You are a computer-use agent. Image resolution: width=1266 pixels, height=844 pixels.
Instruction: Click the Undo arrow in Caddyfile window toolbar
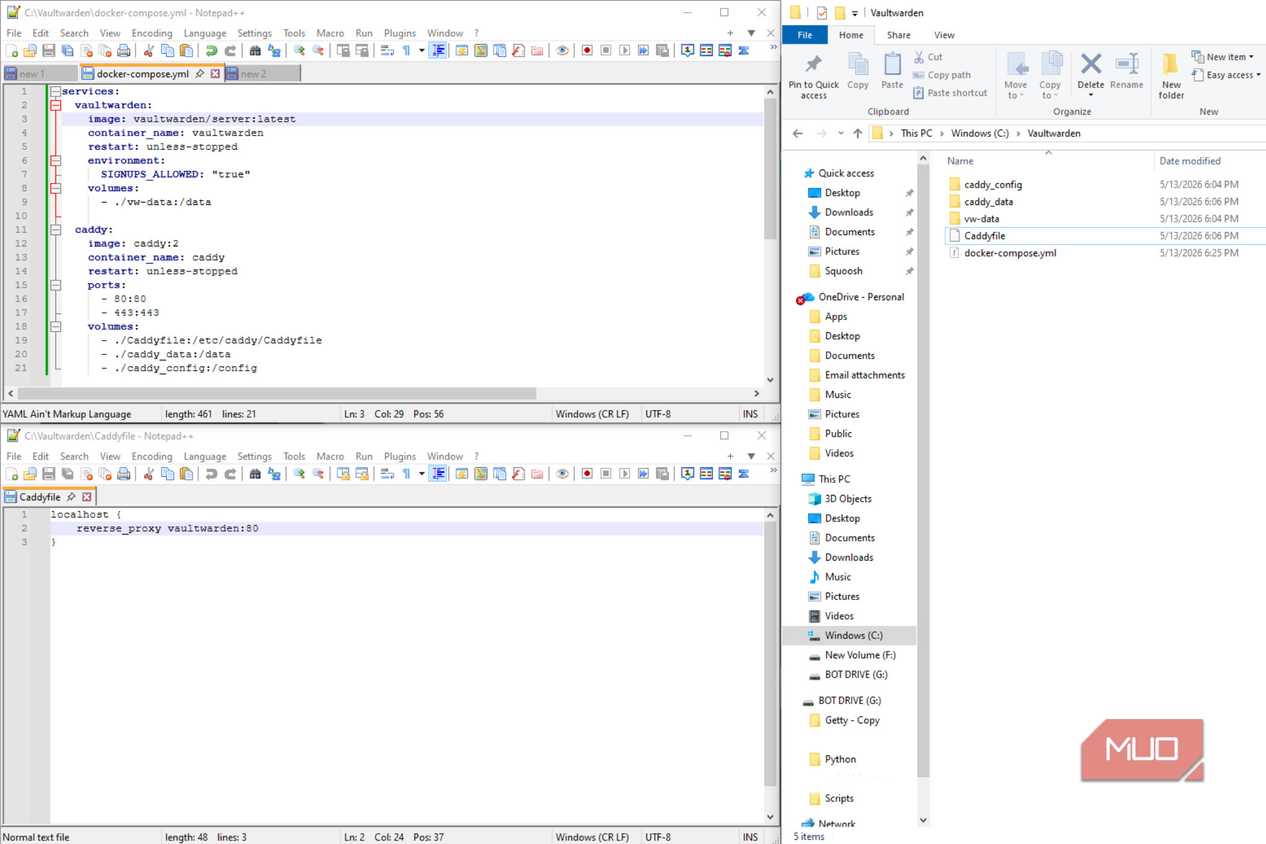tap(211, 474)
